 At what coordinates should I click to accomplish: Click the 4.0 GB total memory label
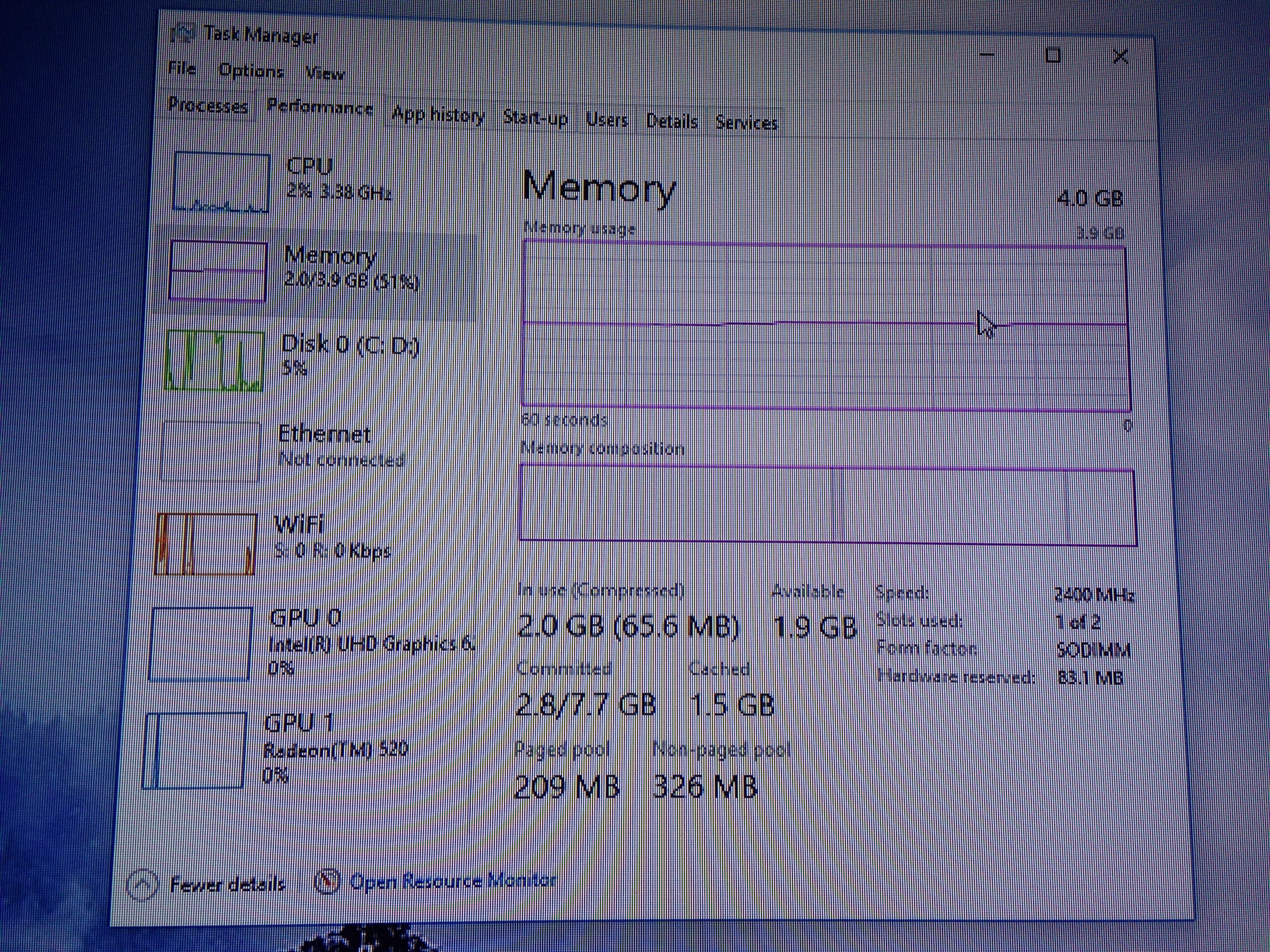(x=1090, y=199)
